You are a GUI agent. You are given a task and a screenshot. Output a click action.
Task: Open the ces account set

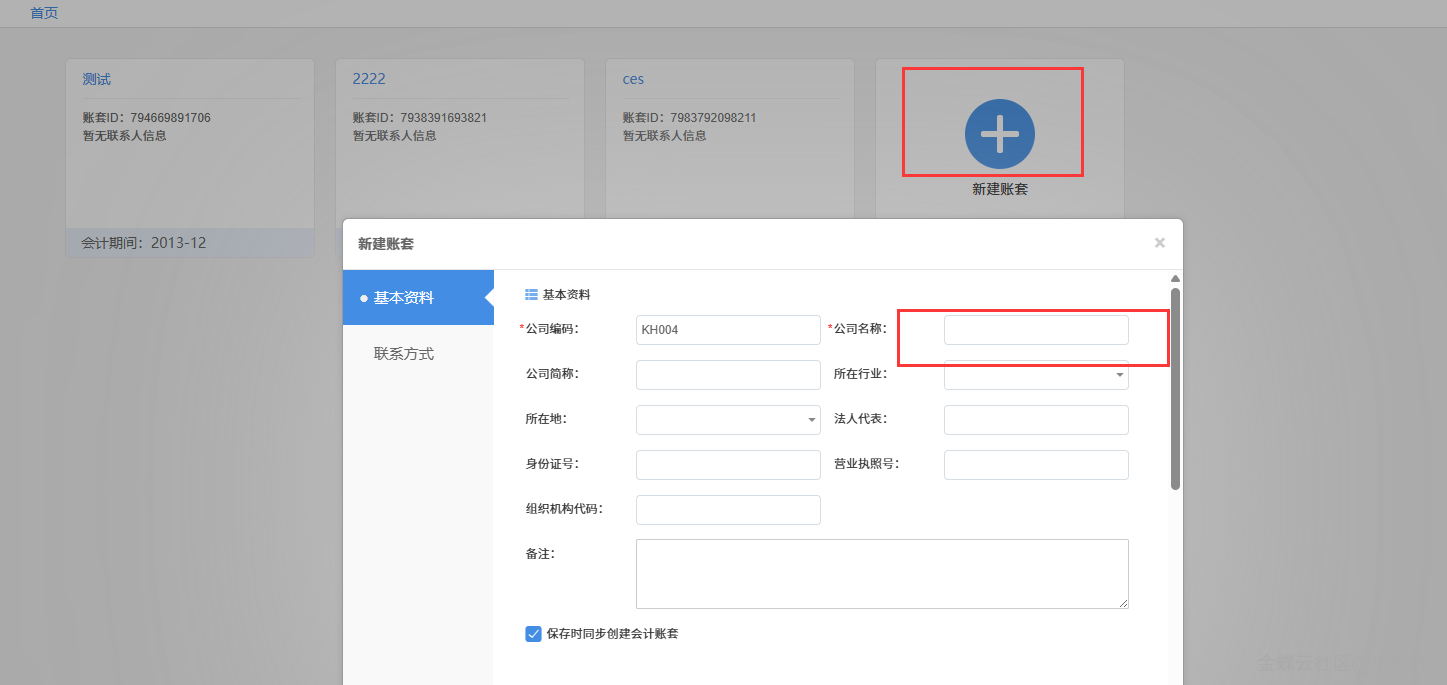click(633, 79)
